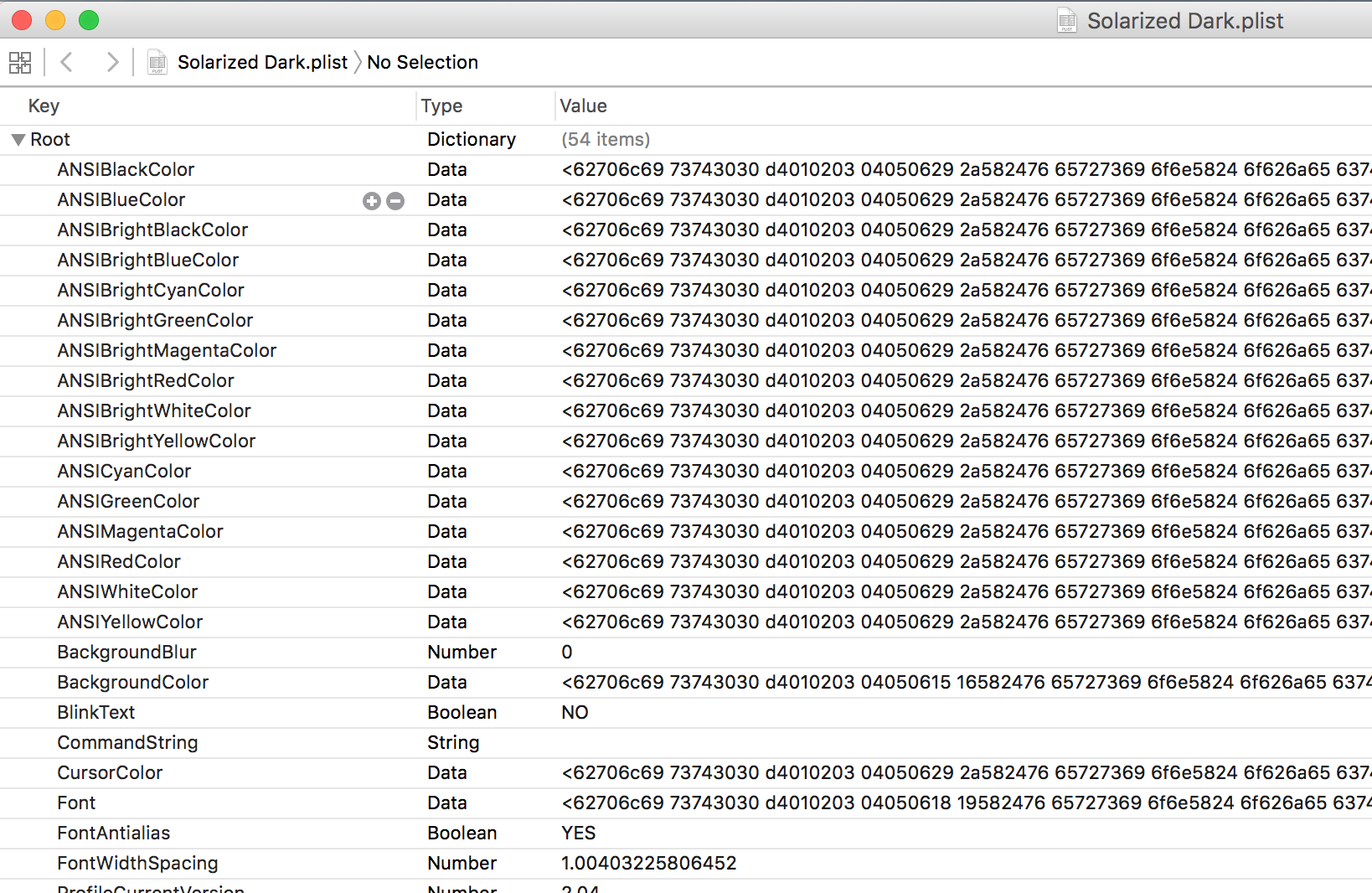
Task: Go forward with the right arrow
Action: [x=111, y=62]
